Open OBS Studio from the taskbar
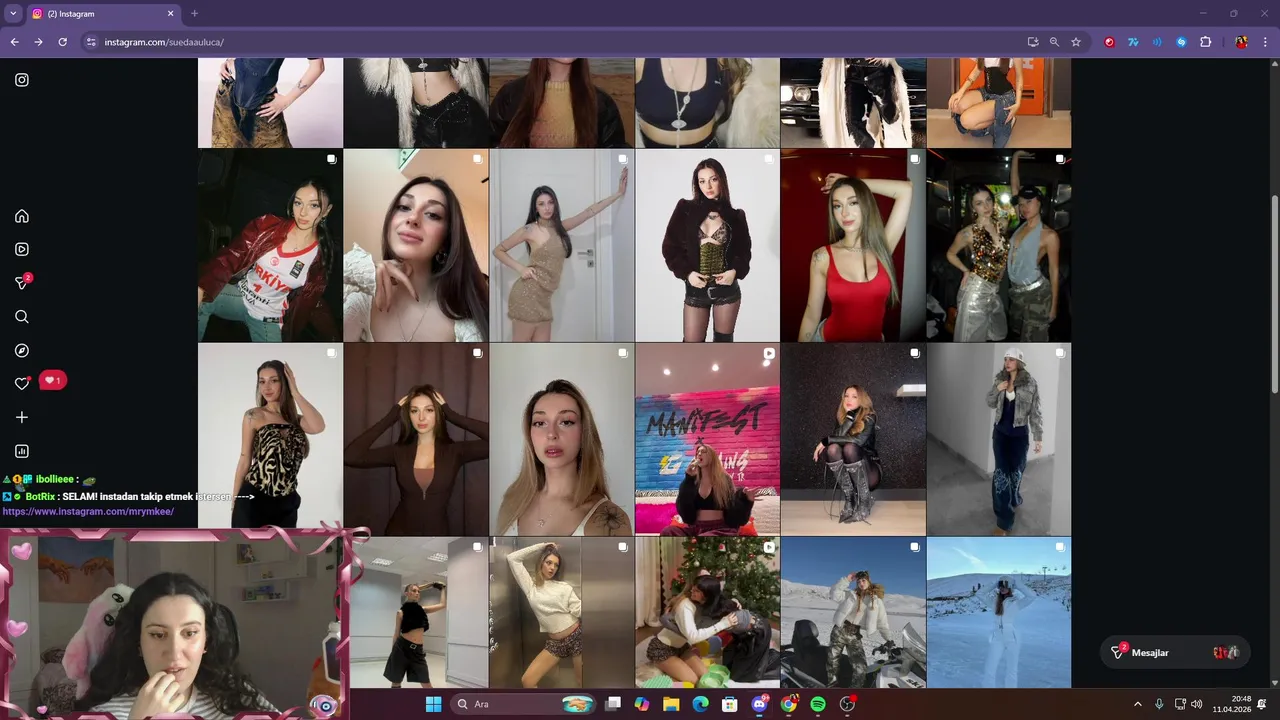 click(x=848, y=704)
